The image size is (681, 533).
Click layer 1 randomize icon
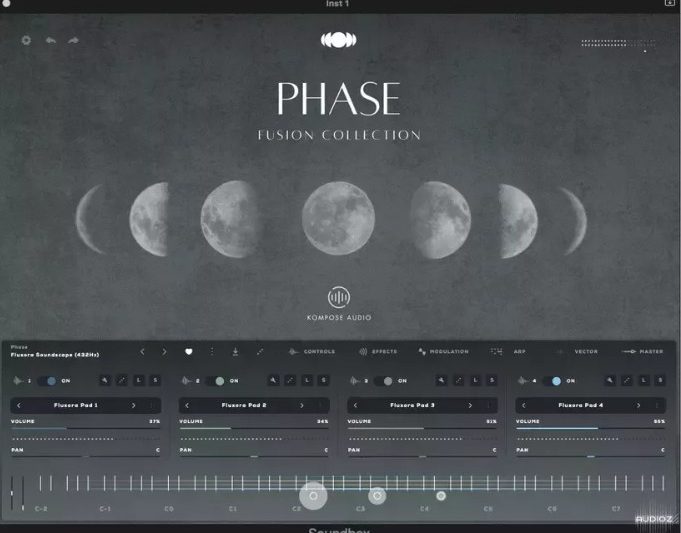[x=122, y=381]
